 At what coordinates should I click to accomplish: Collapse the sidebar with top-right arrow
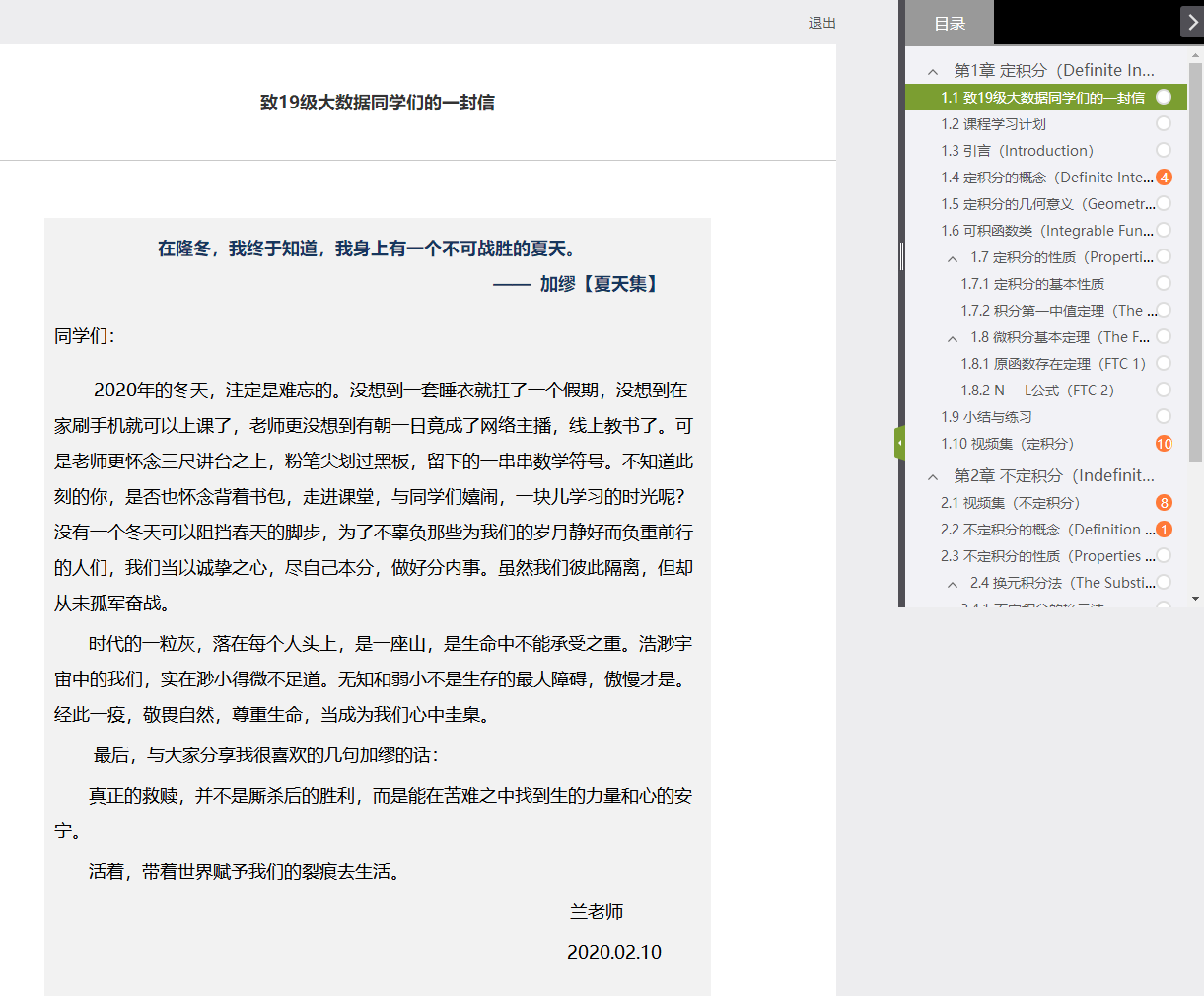click(1191, 22)
